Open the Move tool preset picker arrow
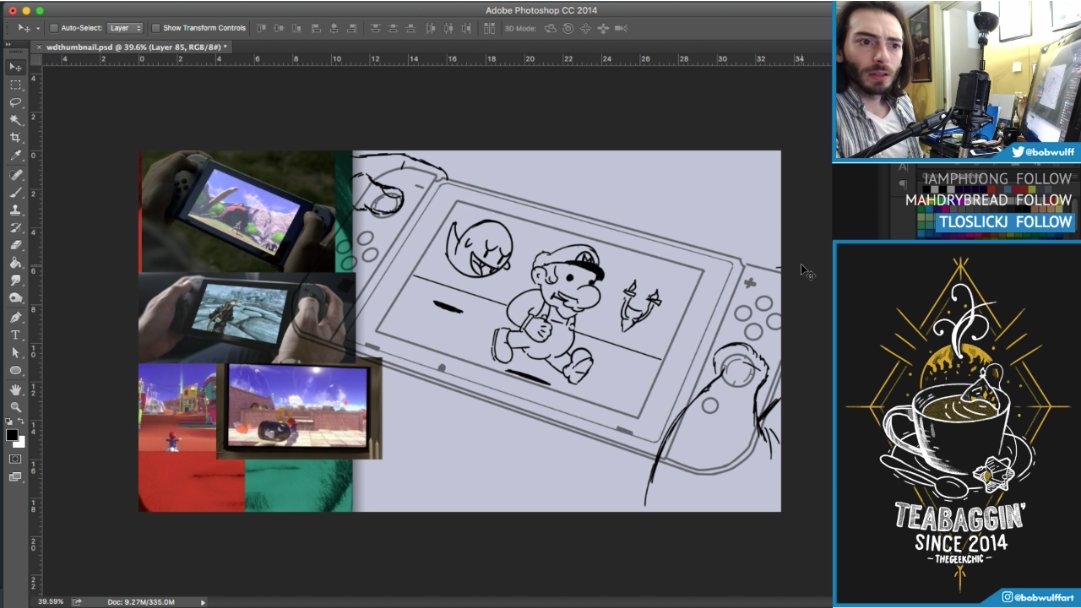Screen dimensions: 1081x608 pos(38,28)
